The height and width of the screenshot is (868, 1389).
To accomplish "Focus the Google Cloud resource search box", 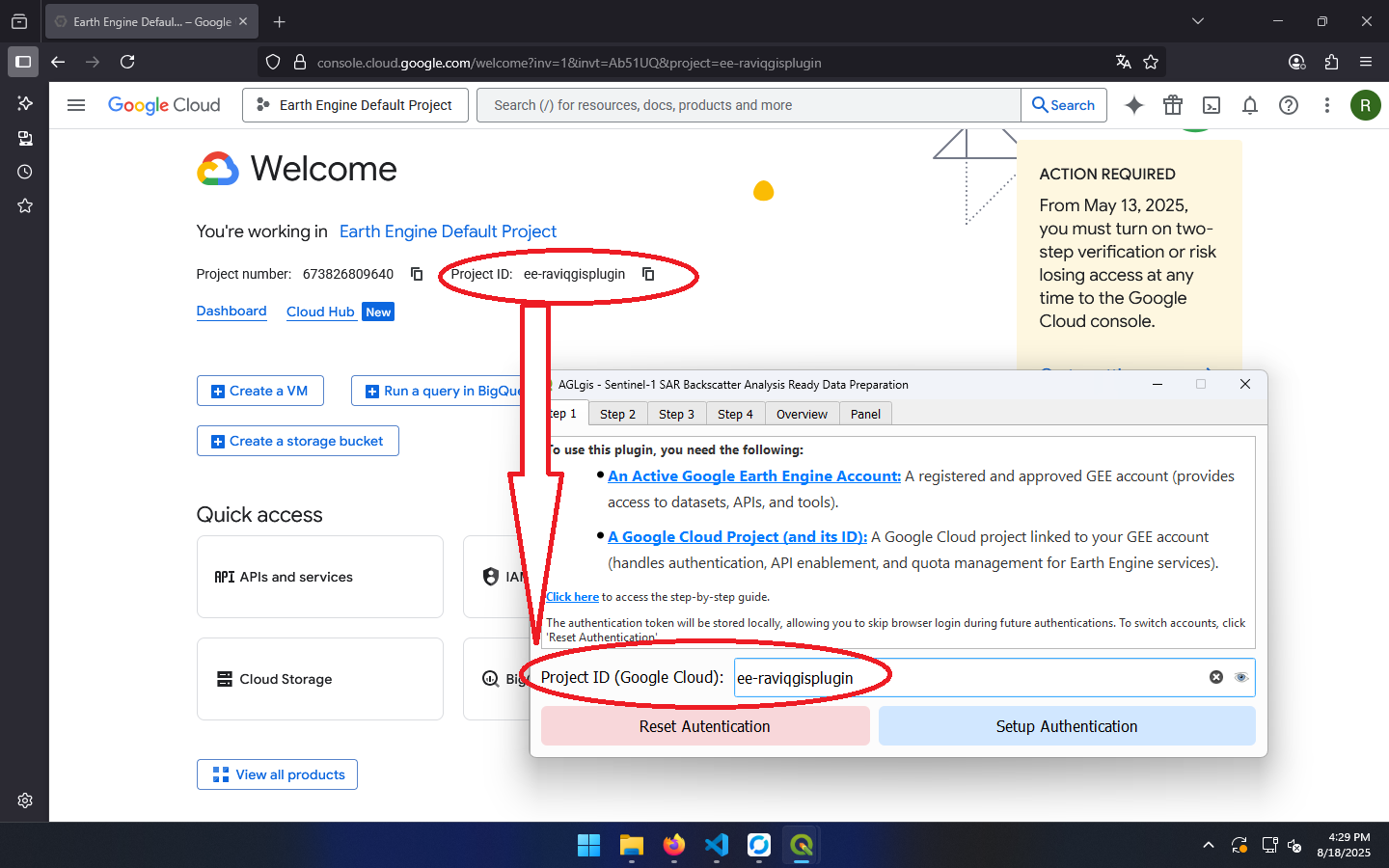I will click(x=749, y=105).
